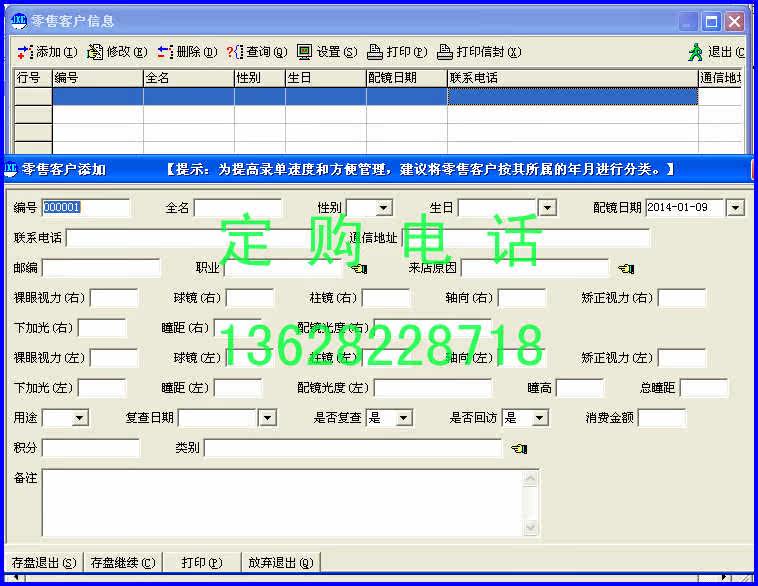Click the 删除 (Delete) toolbar icon

point(165,52)
